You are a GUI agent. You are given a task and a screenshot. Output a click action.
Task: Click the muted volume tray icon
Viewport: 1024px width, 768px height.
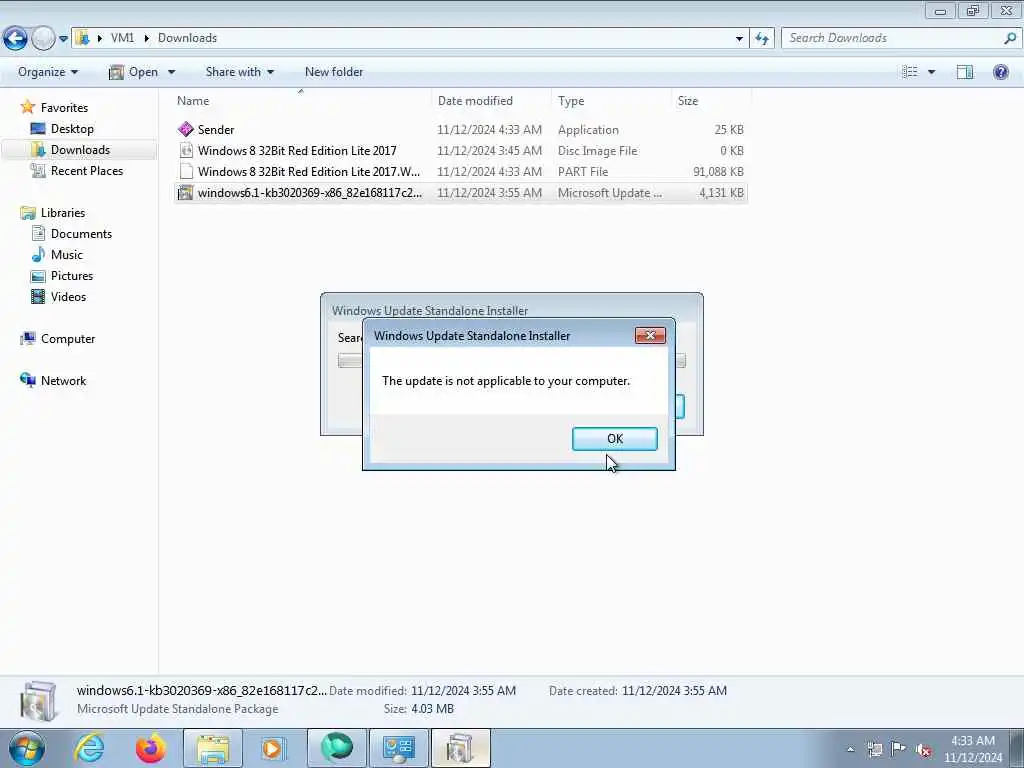tap(923, 750)
